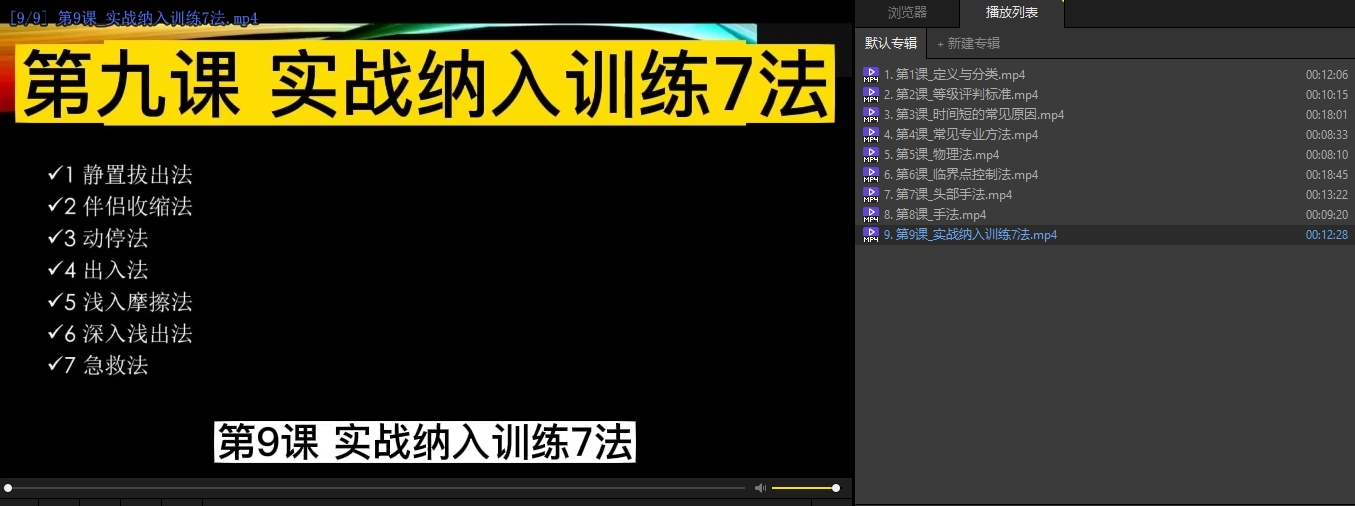Click the seek bar handle at start
Screen dimensions: 1355x506
pos(8,488)
